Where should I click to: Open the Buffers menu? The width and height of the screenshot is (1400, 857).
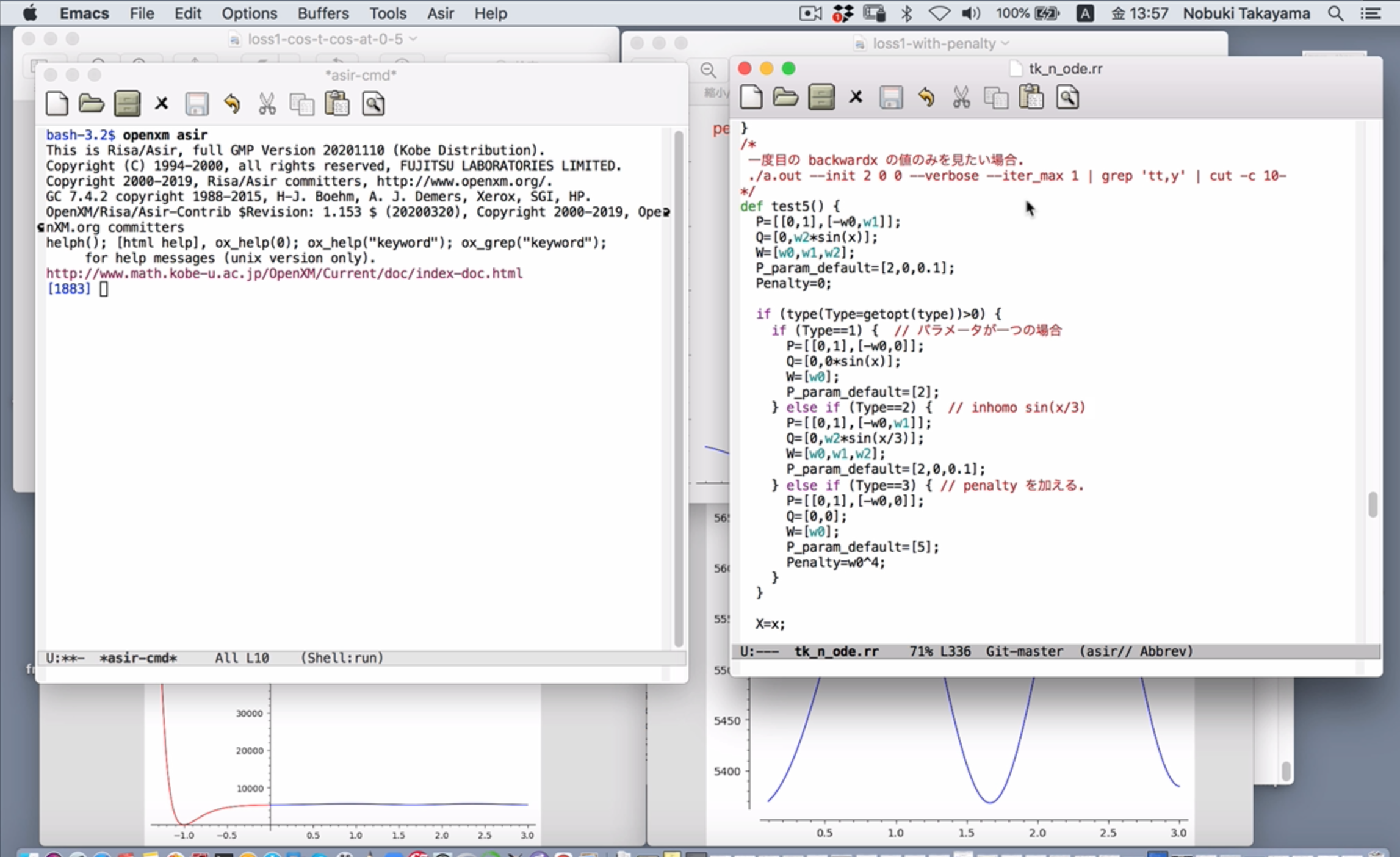pos(323,13)
